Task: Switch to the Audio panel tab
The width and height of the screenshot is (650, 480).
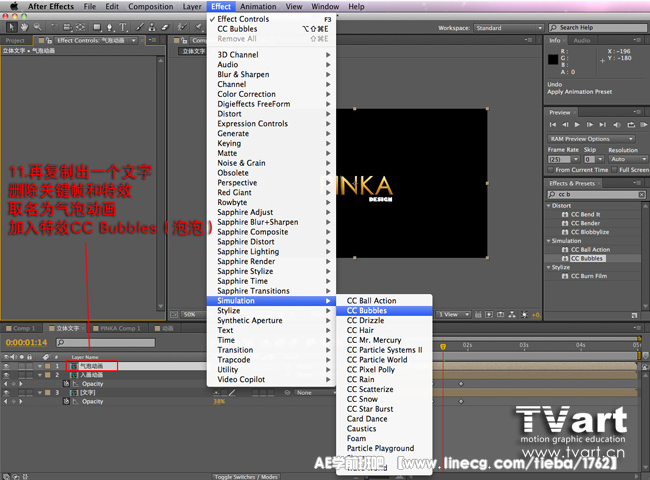Action: click(x=582, y=41)
